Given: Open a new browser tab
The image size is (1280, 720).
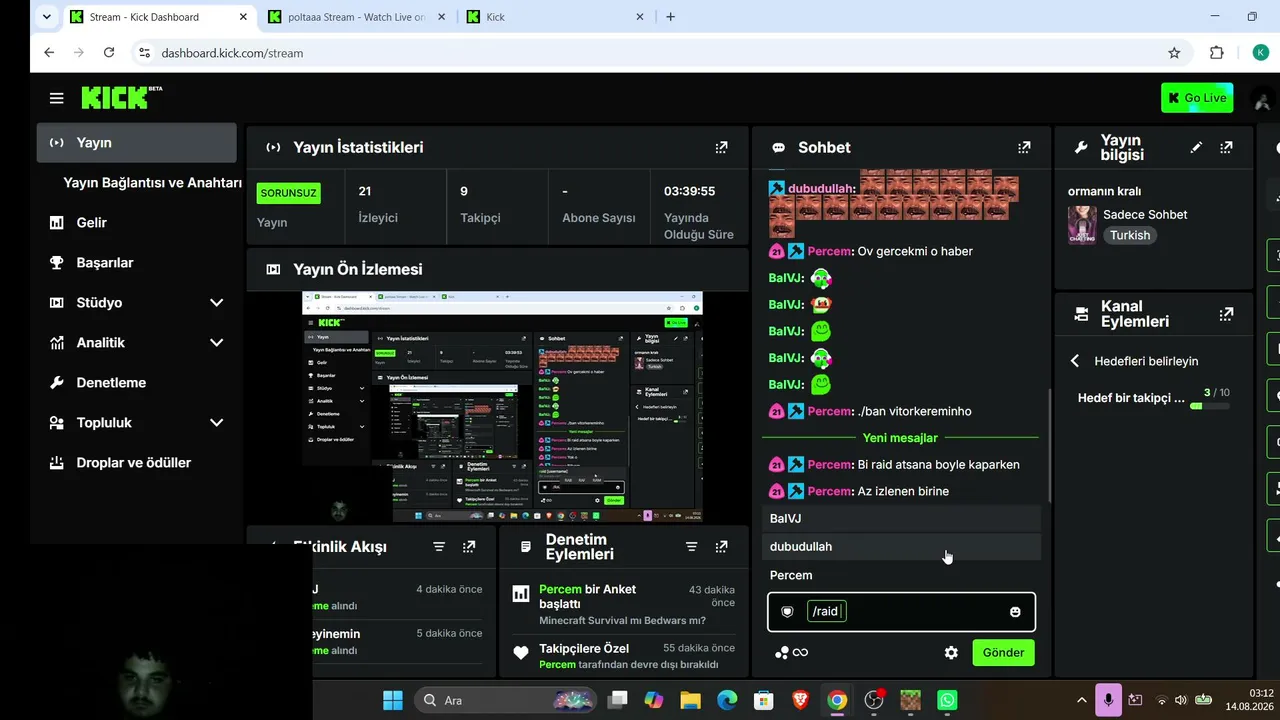Looking at the screenshot, I should point(670,17).
